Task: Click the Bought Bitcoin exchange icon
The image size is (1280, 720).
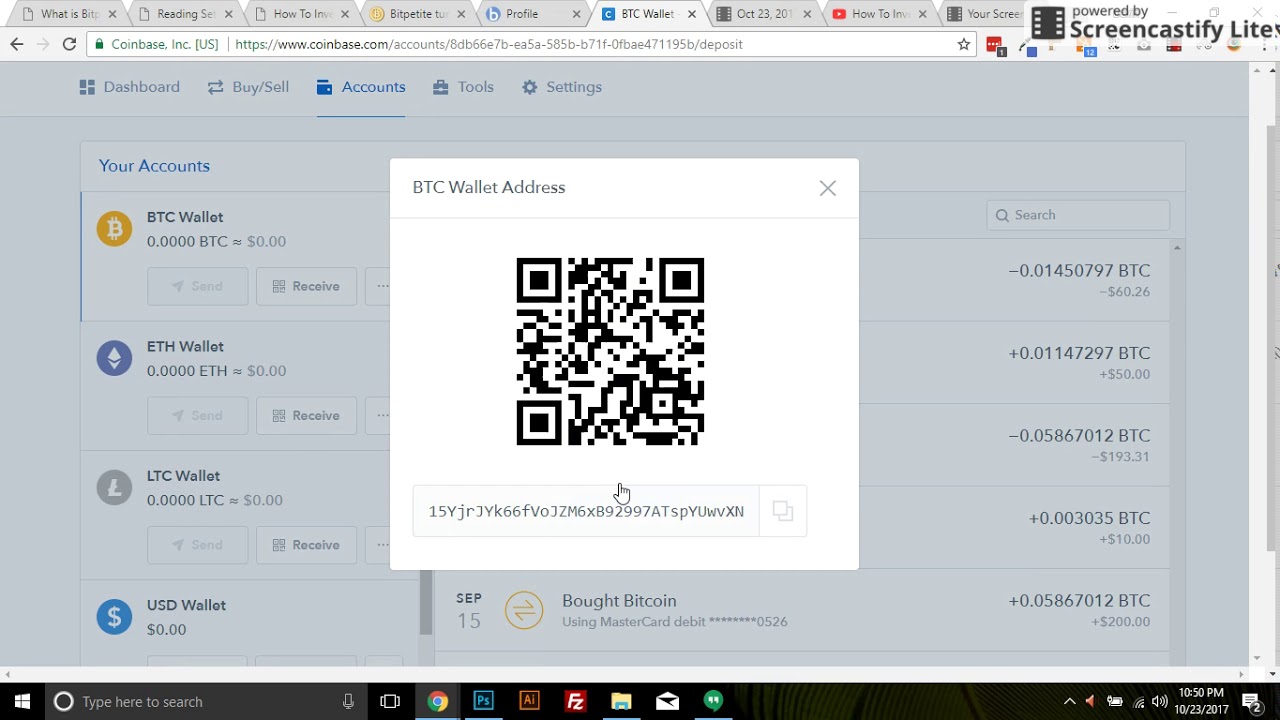Action: point(524,610)
